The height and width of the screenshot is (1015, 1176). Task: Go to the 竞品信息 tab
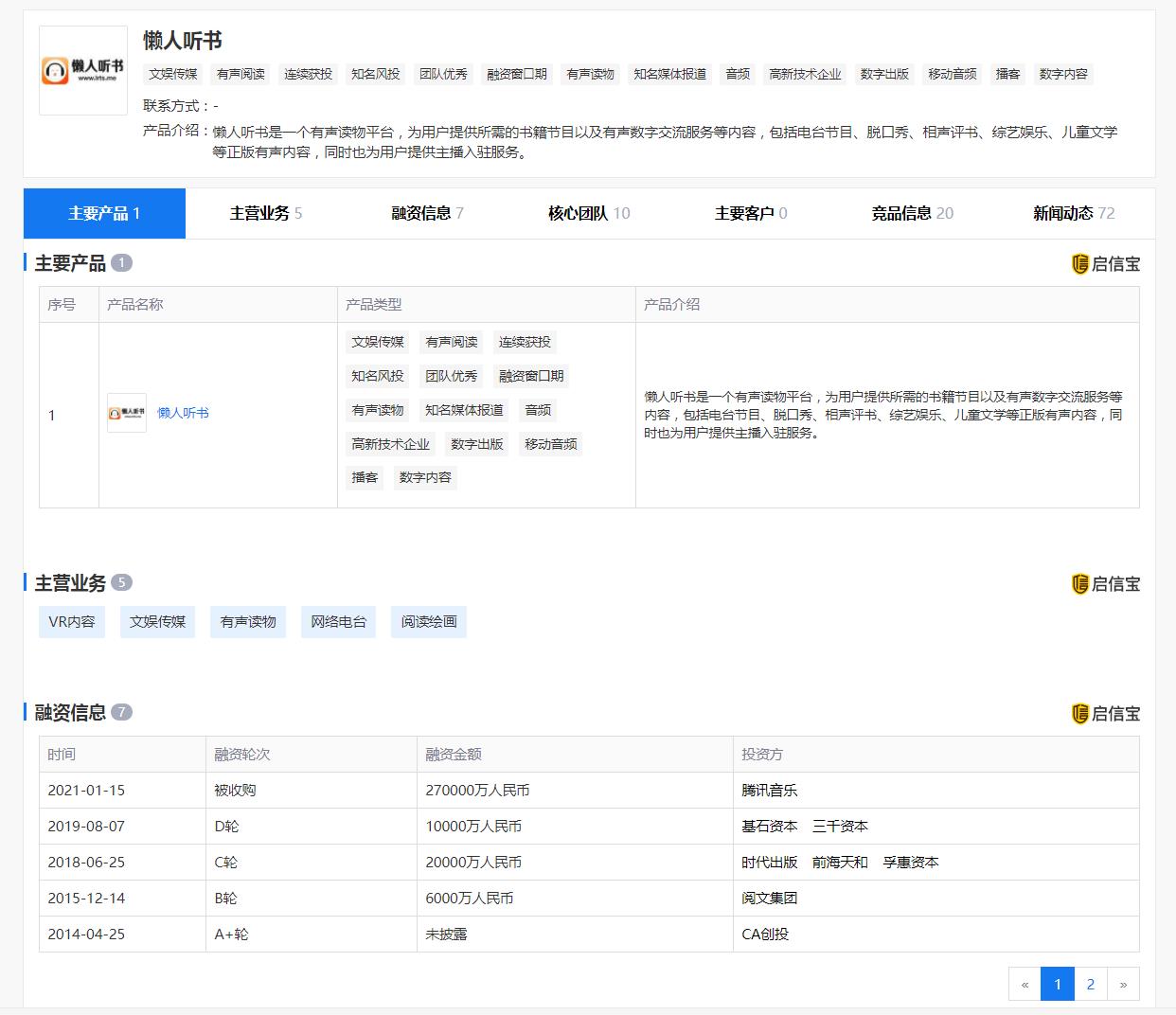[912, 213]
